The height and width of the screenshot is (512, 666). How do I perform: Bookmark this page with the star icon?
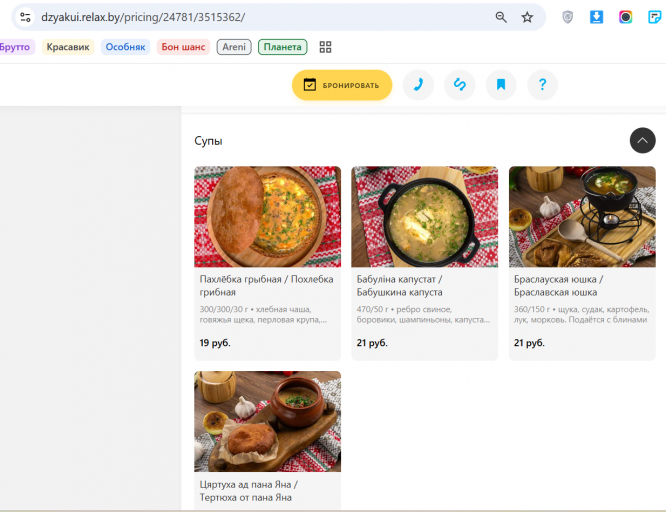tap(527, 17)
